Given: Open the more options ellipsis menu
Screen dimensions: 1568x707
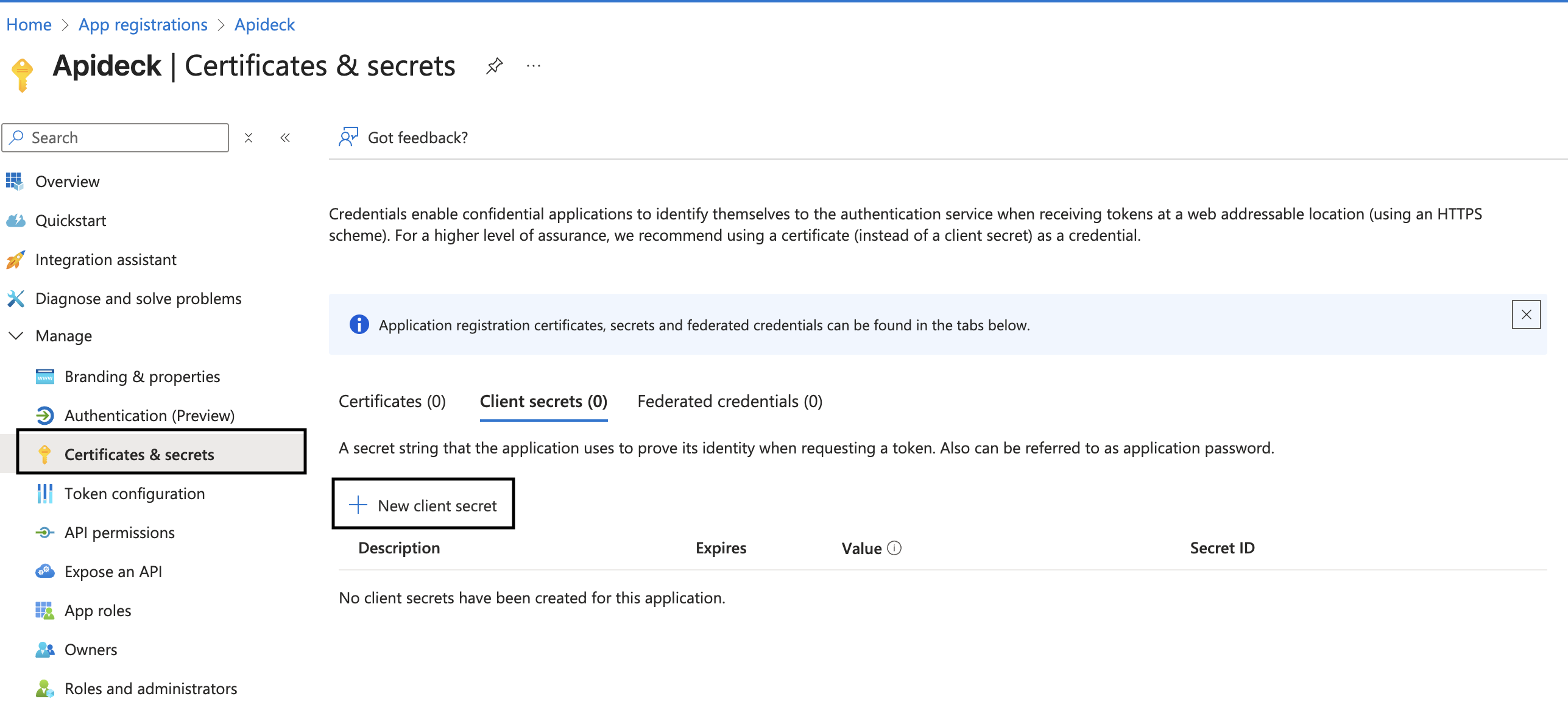Looking at the screenshot, I should (533, 66).
